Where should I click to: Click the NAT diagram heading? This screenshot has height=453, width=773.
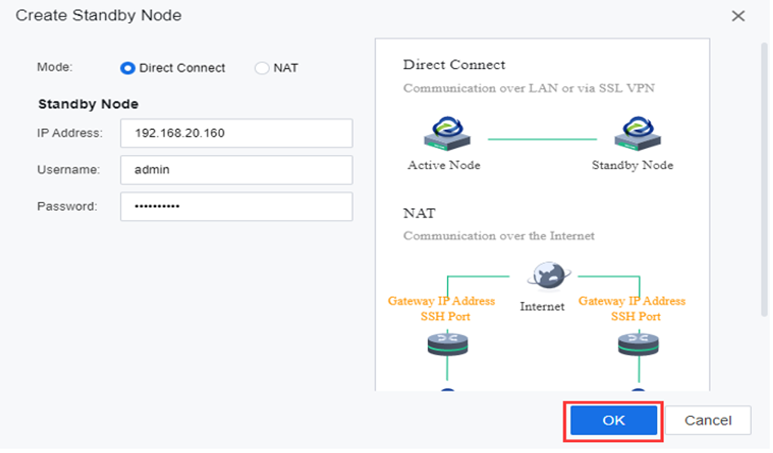point(420,213)
